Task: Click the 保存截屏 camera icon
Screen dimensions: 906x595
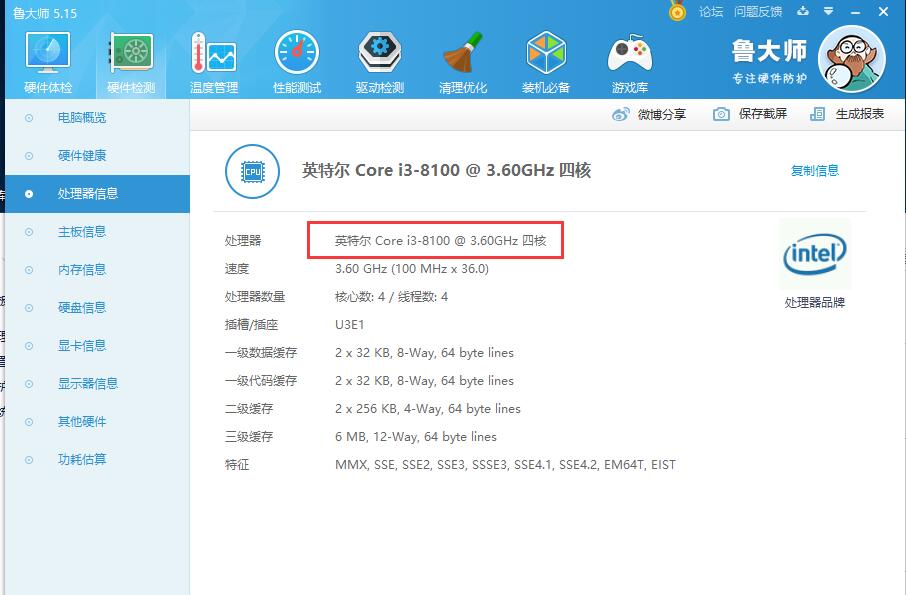Action: click(722, 114)
